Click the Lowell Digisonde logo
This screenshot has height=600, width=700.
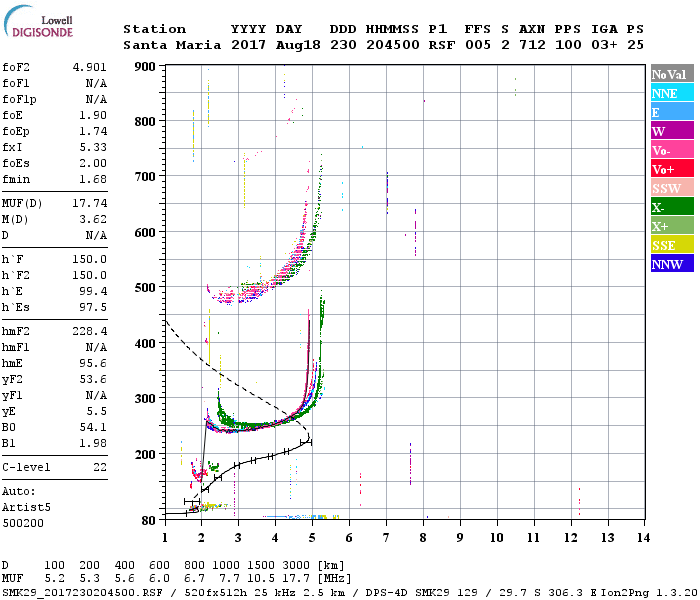tap(38, 21)
